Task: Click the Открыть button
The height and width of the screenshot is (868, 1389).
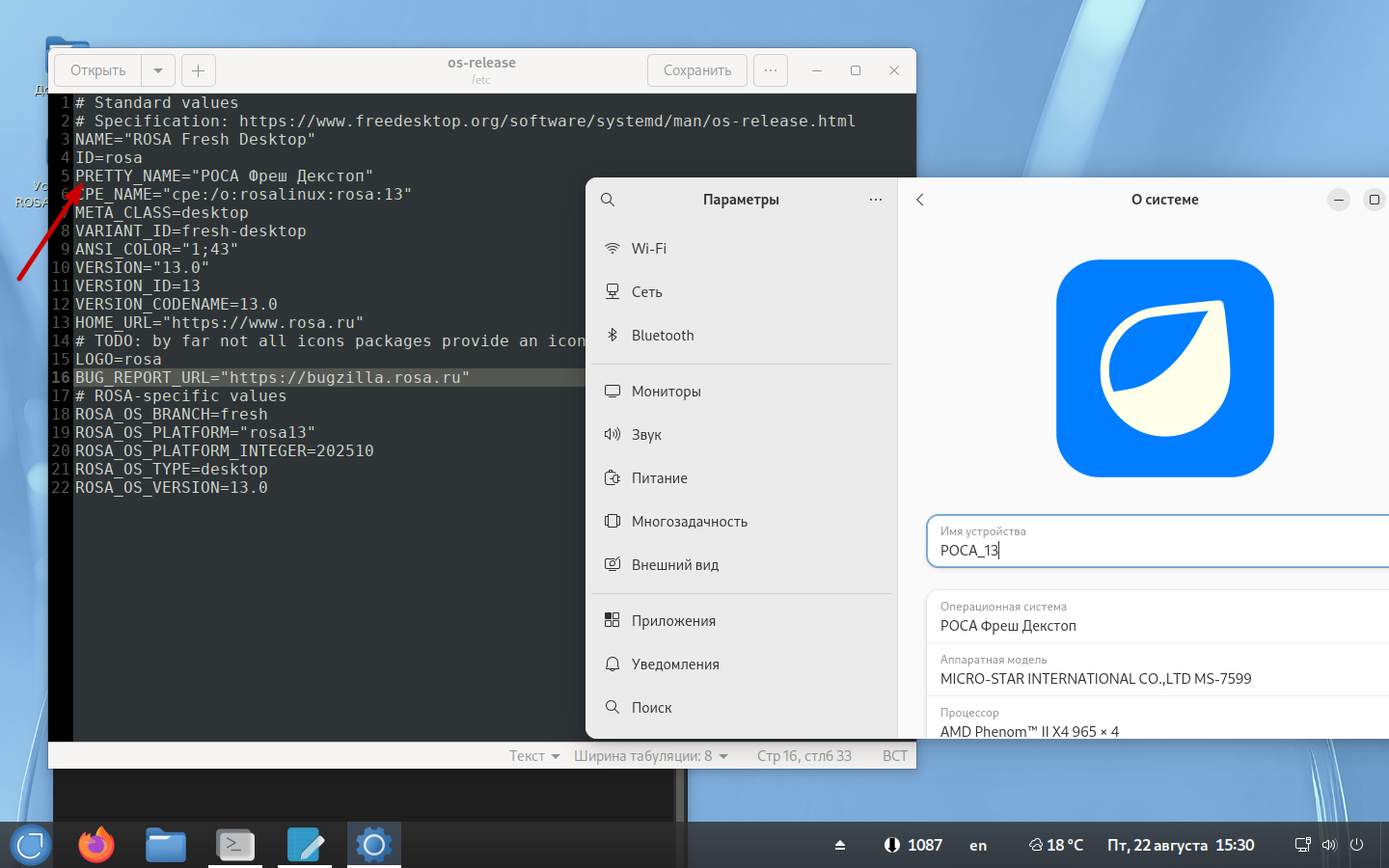Action: (x=98, y=70)
